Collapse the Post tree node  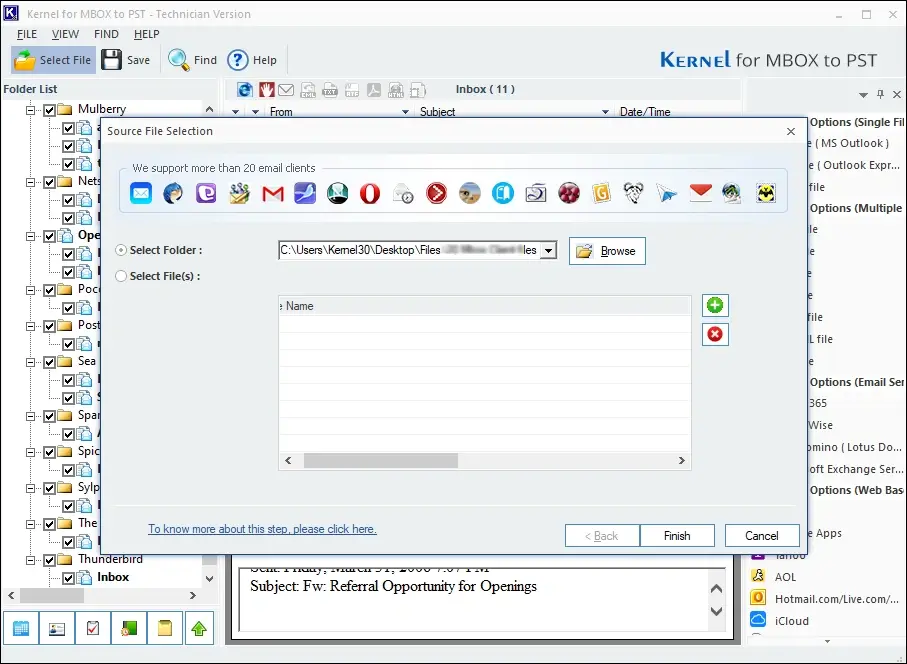pos(30,326)
